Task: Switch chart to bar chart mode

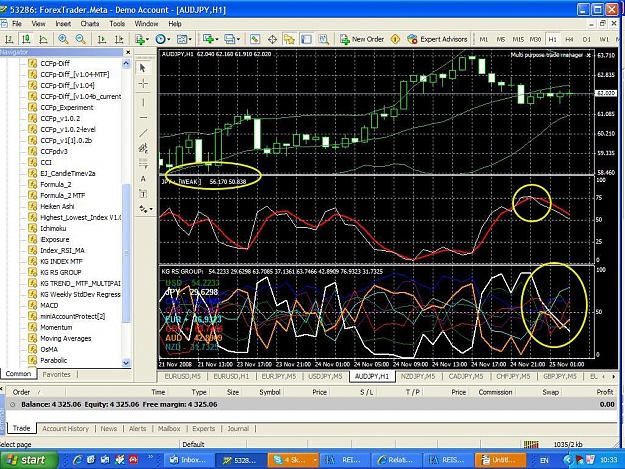Action: coord(9,39)
